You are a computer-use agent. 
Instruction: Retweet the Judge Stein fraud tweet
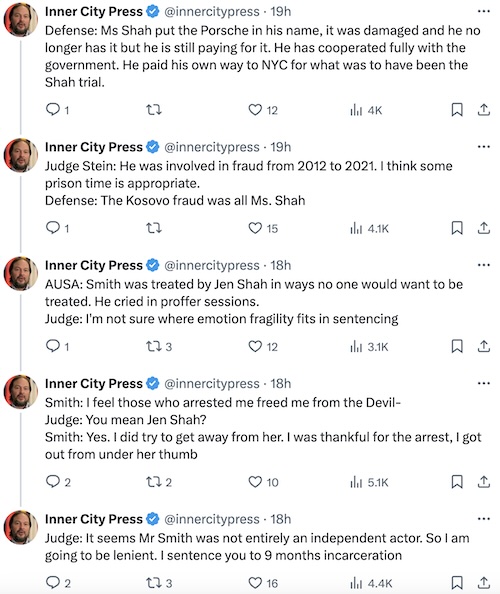pos(154,228)
